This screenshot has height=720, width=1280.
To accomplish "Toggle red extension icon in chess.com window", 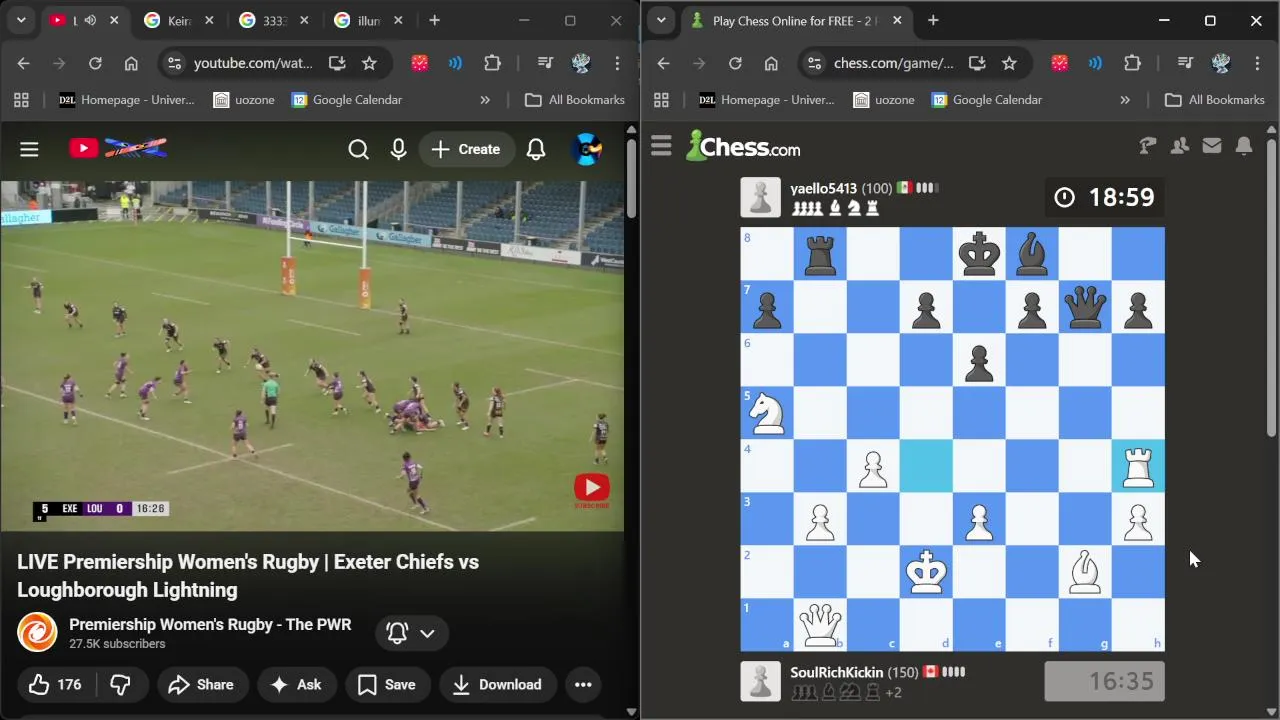I will (x=1060, y=63).
